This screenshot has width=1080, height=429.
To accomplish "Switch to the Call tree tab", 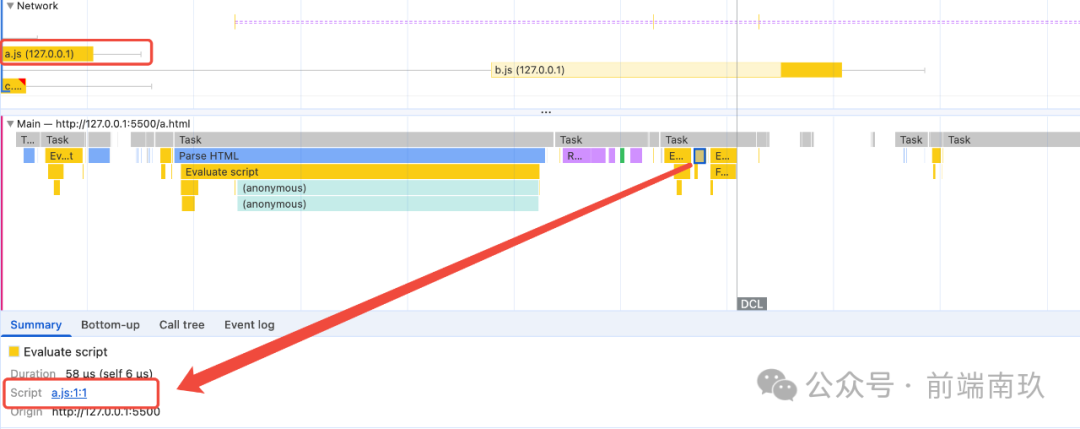I will pyautogui.click(x=181, y=325).
